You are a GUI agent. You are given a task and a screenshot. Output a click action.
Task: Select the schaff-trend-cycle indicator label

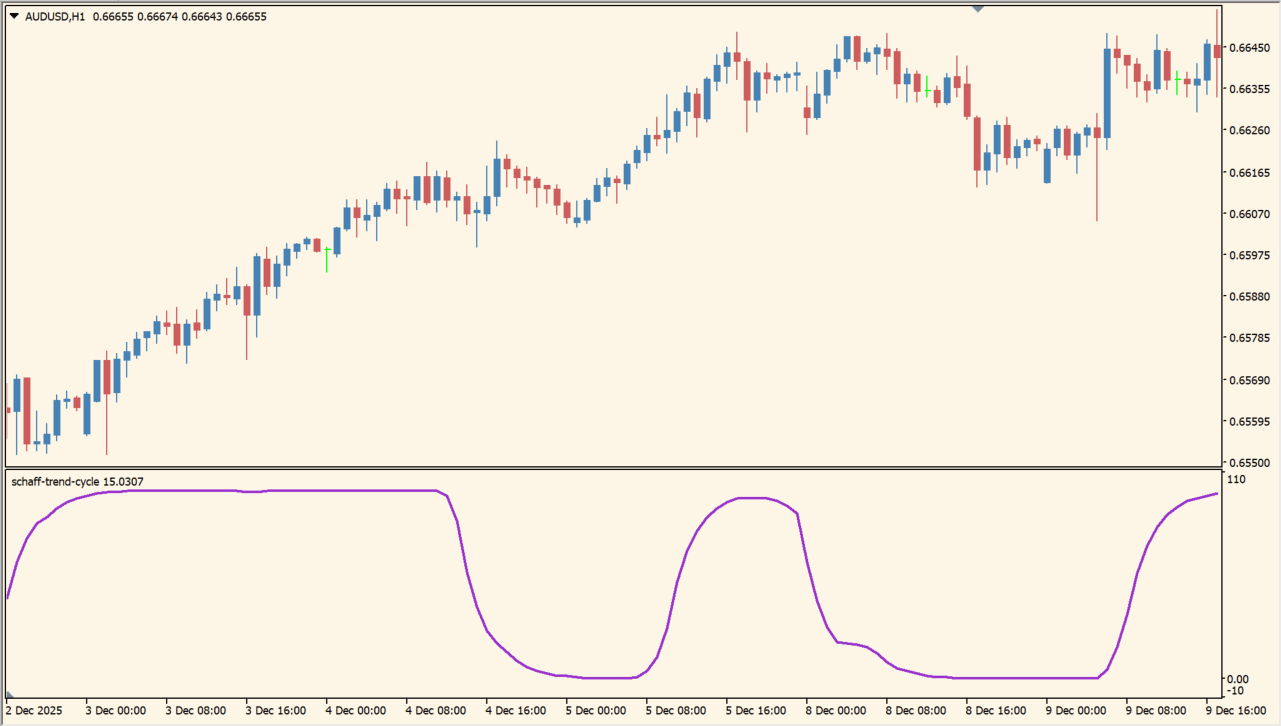(77, 482)
